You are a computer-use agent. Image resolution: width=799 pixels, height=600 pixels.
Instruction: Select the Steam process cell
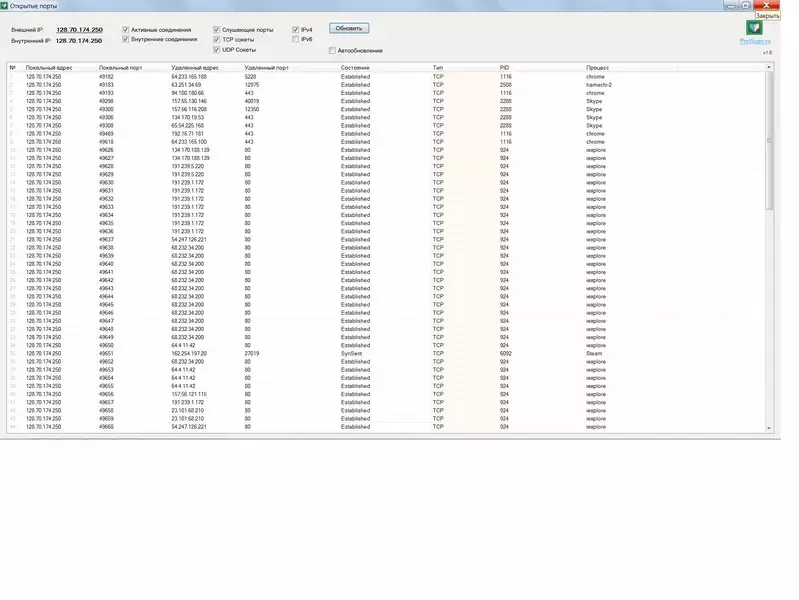click(594, 353)
